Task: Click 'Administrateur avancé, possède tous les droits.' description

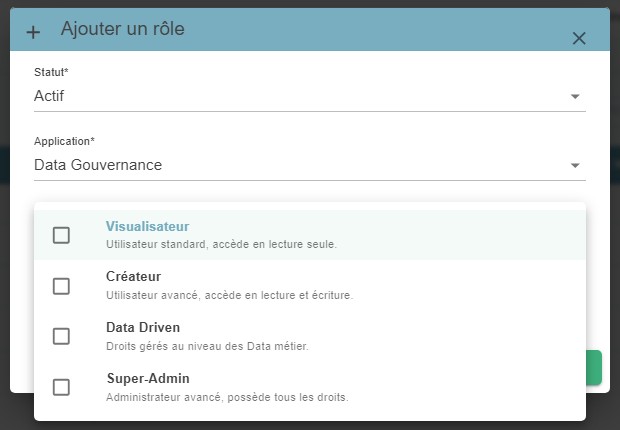Action: click(x=227, y=397)
